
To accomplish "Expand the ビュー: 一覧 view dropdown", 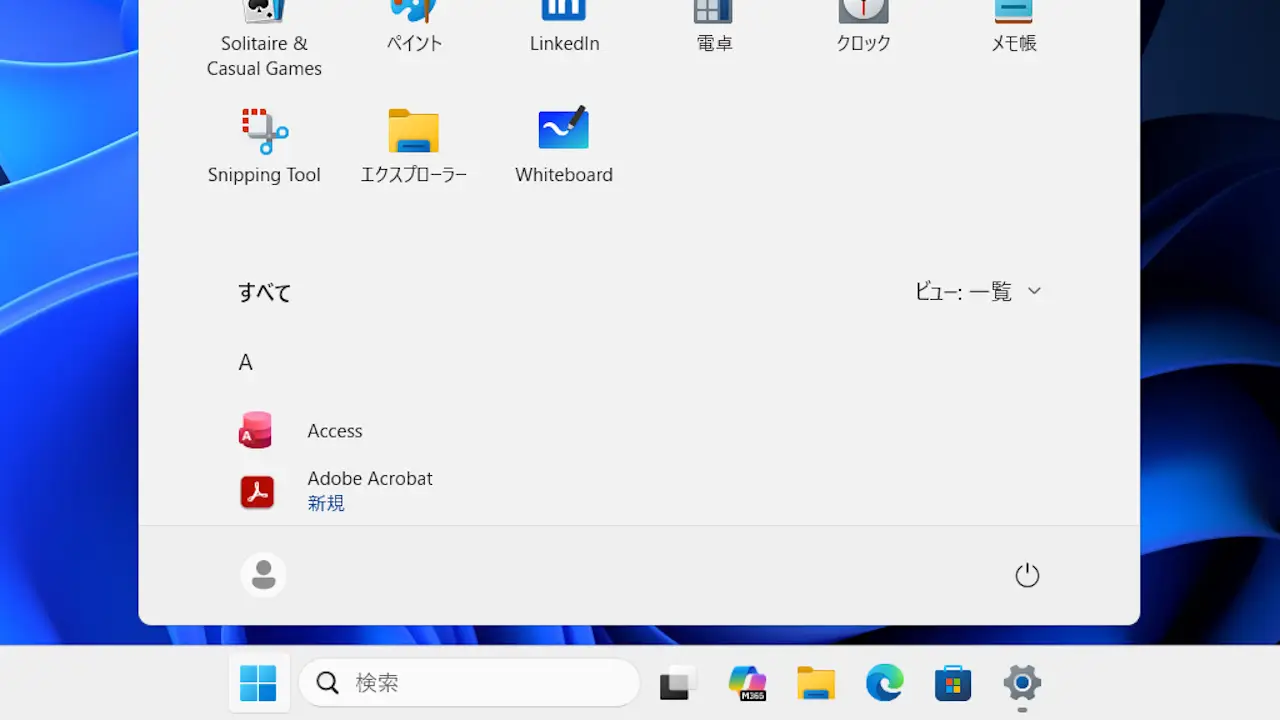I will (978, 292).
